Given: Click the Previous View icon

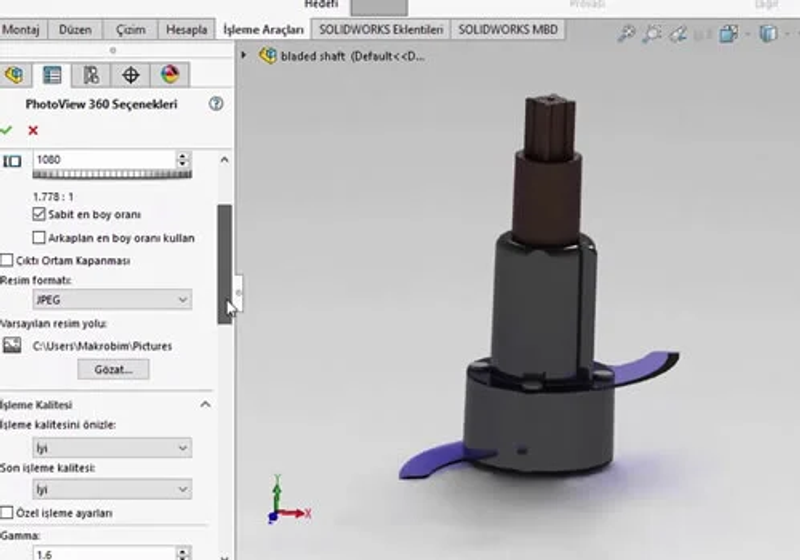Looking at the screenshot, I should (678, 34).
